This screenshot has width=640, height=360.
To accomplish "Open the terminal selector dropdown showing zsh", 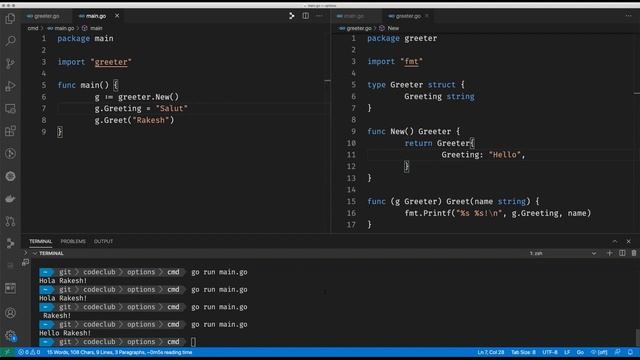I will pyautogui.click(x=562, y=253).
